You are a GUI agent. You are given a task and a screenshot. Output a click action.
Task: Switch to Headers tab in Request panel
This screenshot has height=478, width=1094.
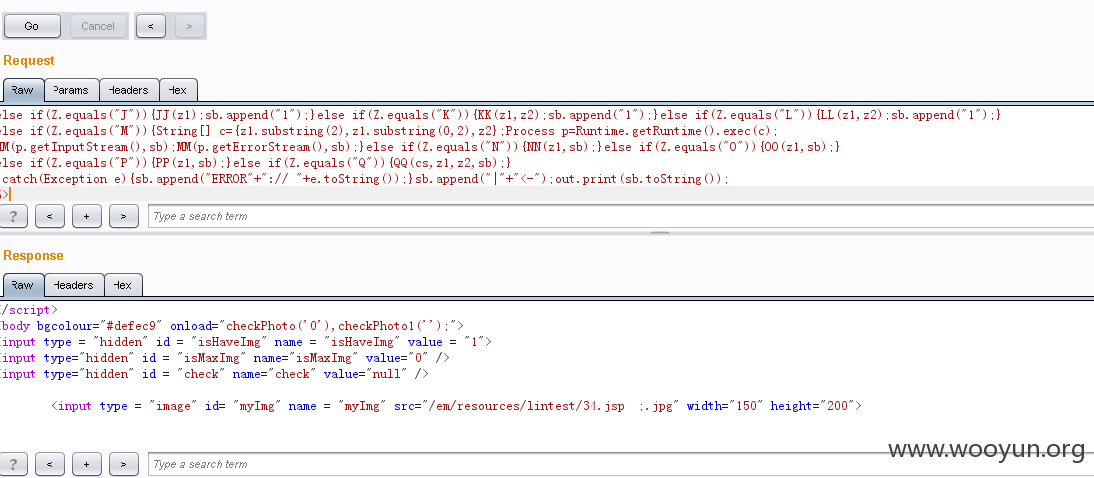(128, 90)
